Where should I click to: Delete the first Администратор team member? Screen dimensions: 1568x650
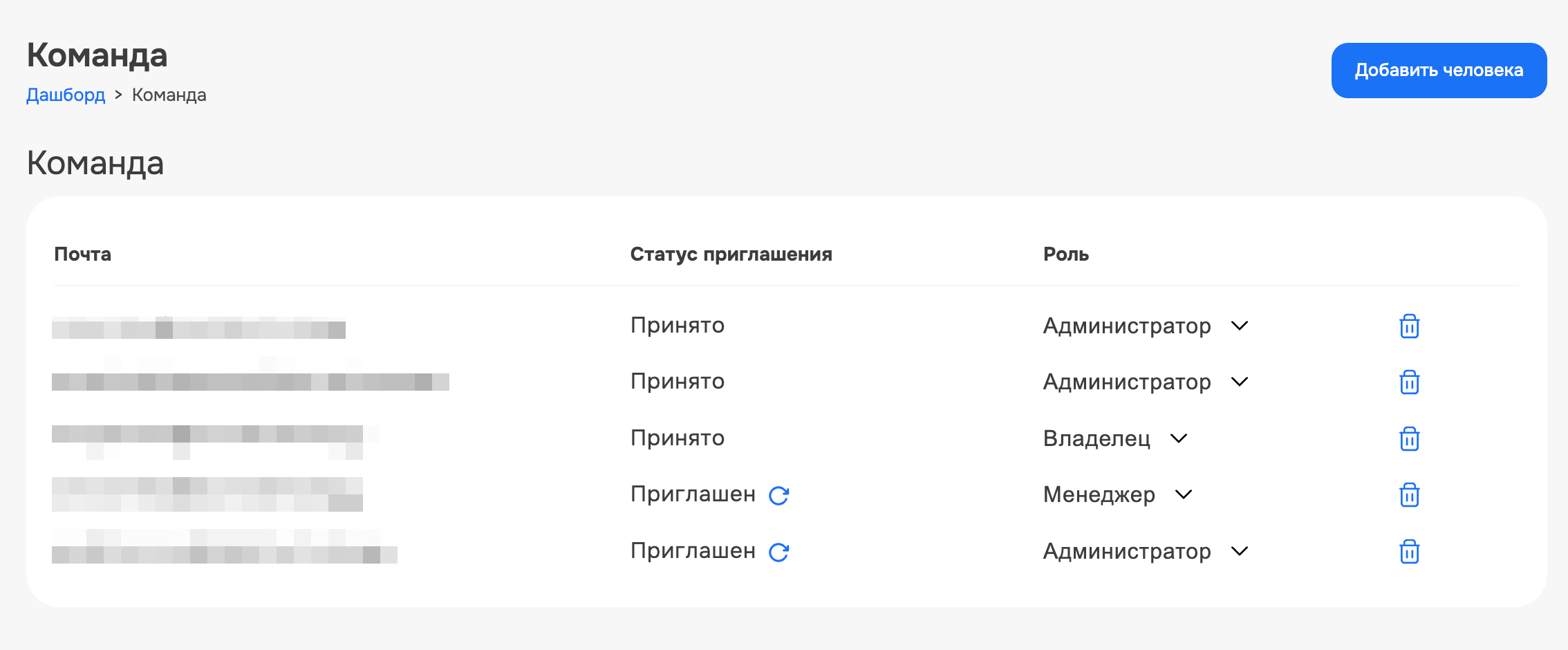1409,326
